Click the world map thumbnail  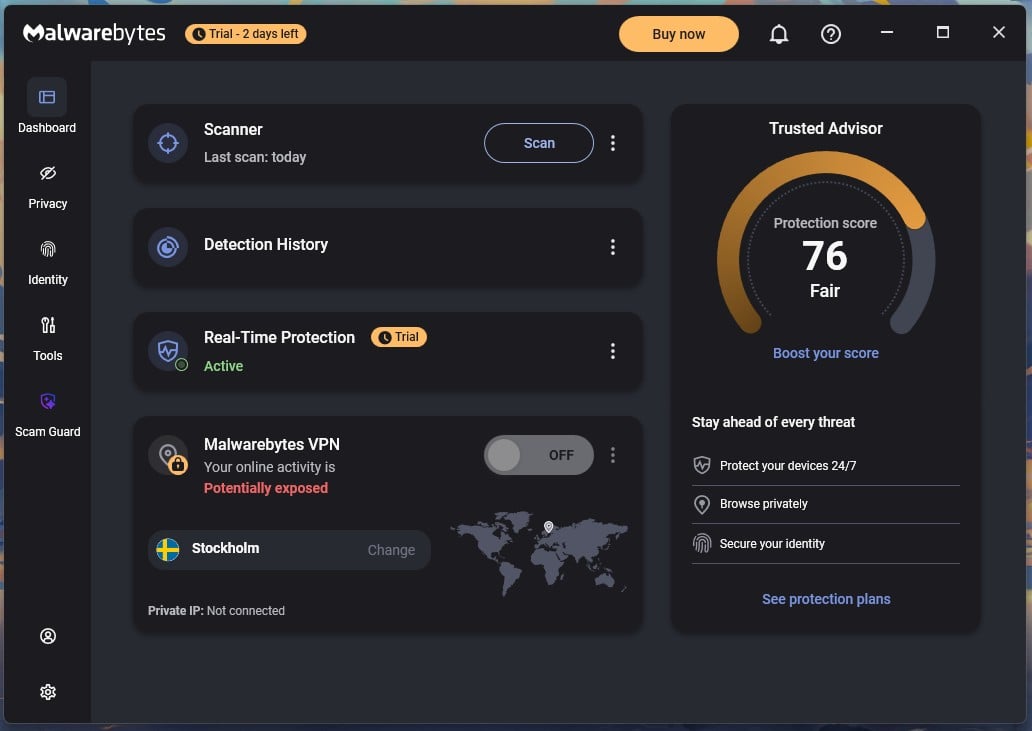click(539, 552)
